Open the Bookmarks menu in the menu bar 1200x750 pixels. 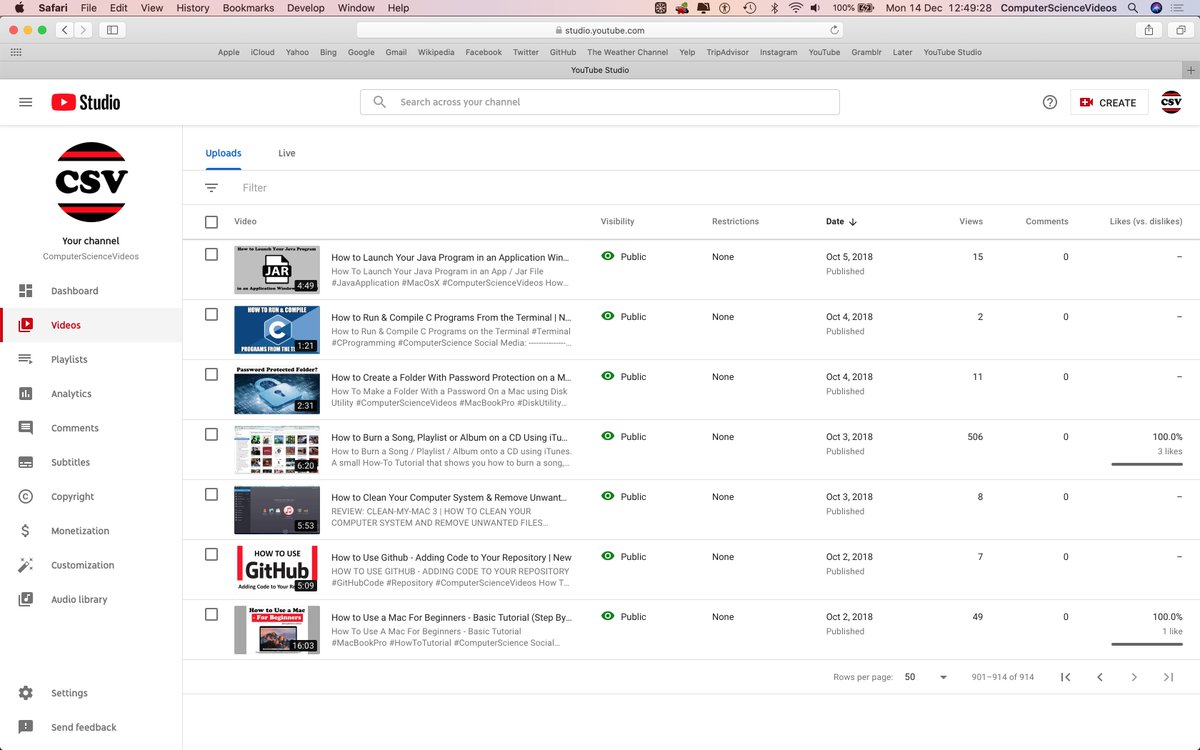pyautogui.click(x=247, y=7)
